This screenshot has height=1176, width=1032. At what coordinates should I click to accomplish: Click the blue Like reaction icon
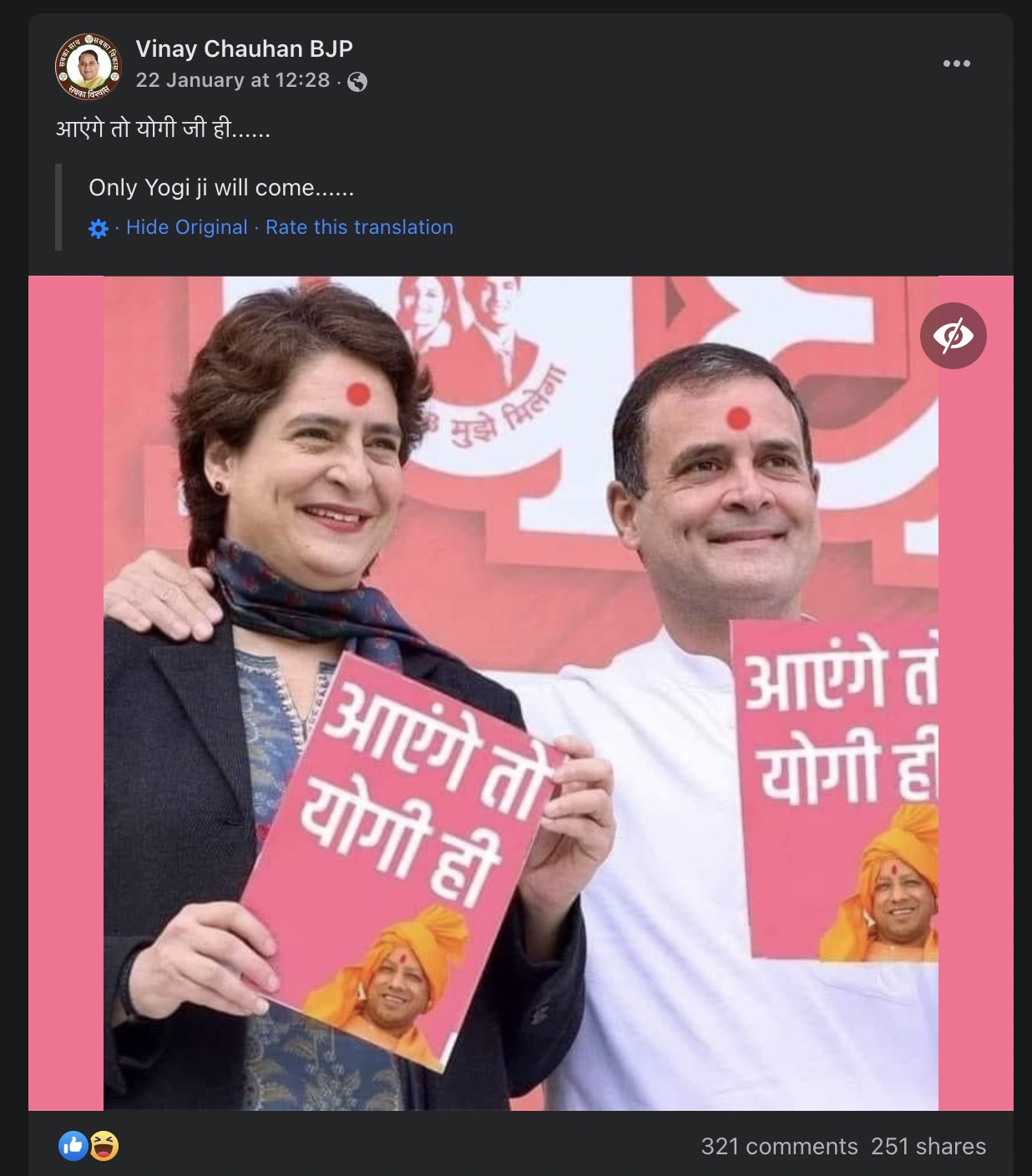point(73,1146)
